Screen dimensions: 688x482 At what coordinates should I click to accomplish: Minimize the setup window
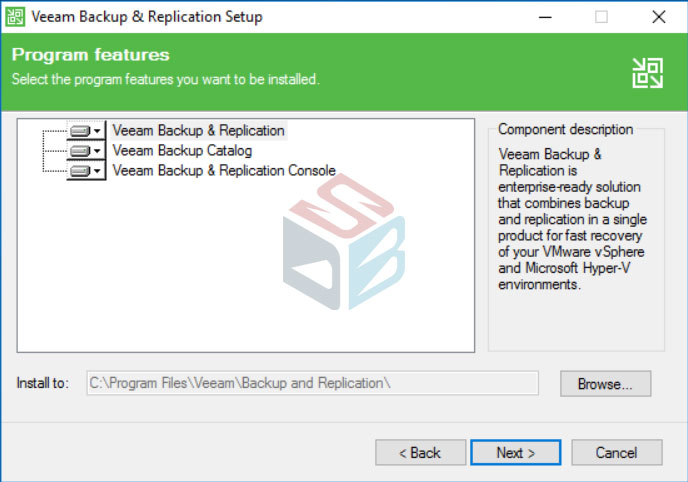pyautogui.click(x=545, y=17)
